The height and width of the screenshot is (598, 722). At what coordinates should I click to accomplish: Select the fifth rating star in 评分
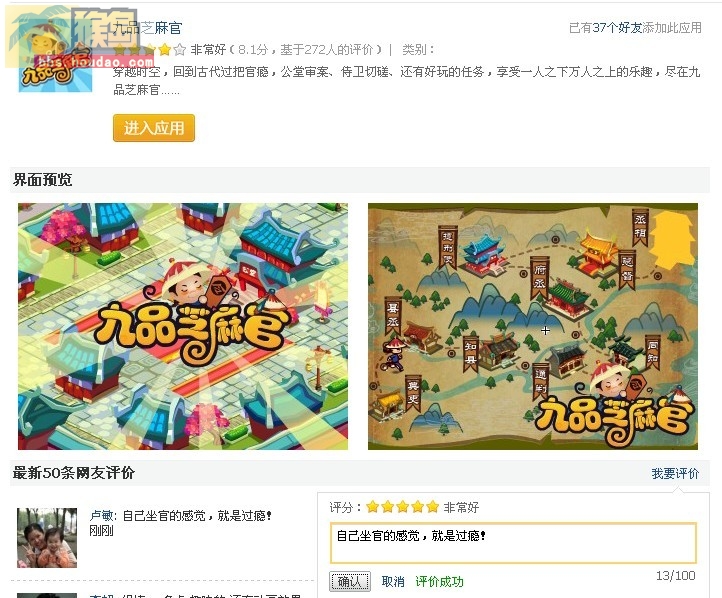432,507
